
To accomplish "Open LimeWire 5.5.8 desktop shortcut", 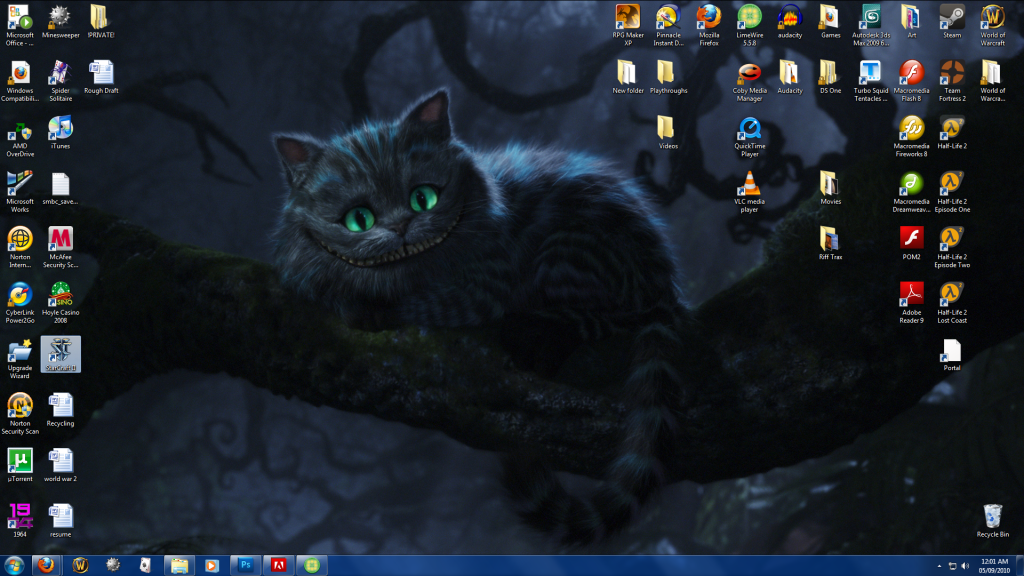I will 749,25.
